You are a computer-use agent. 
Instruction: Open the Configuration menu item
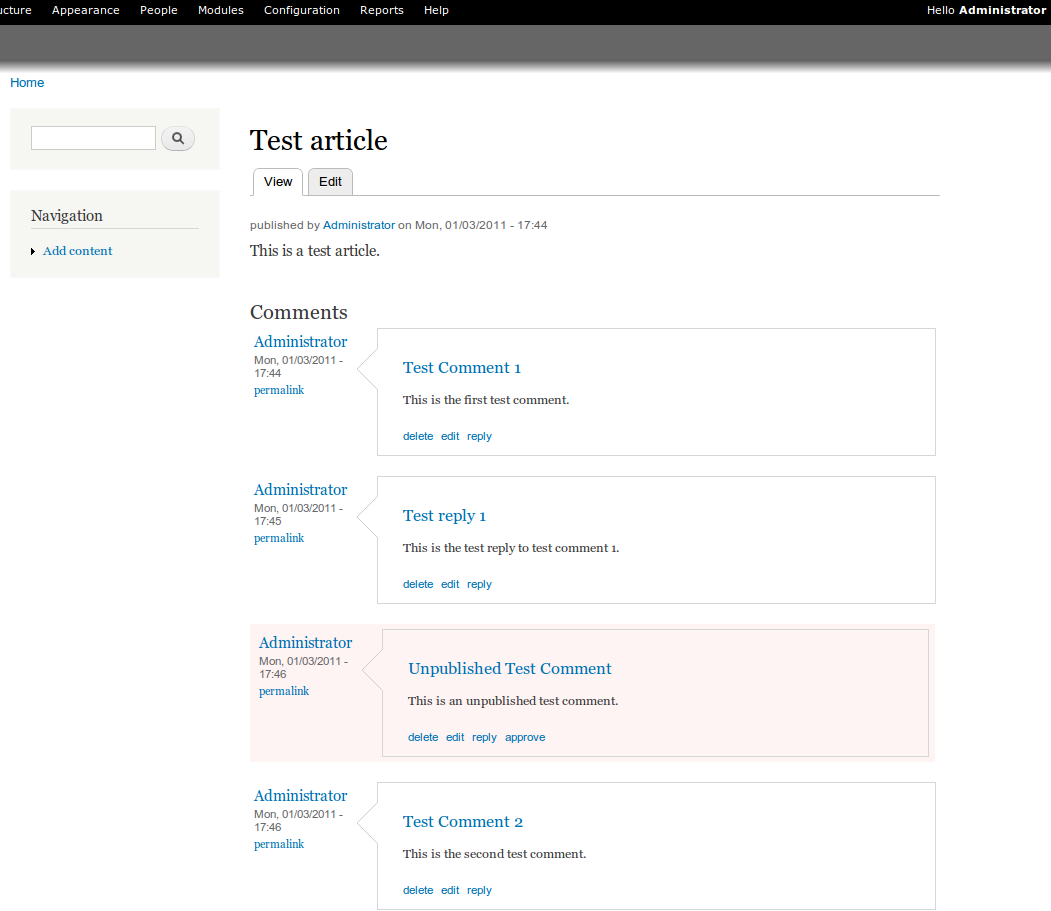(301, 10)
